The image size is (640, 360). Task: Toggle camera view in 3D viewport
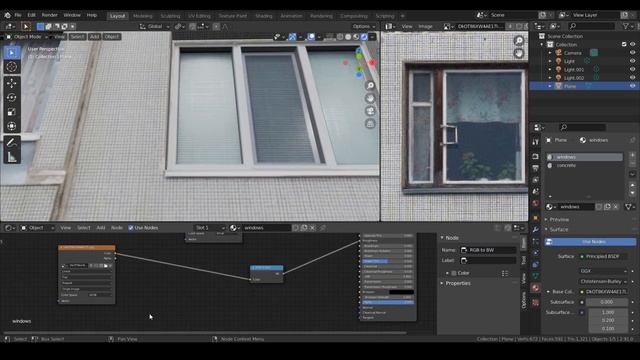click(x=370, y=111)
